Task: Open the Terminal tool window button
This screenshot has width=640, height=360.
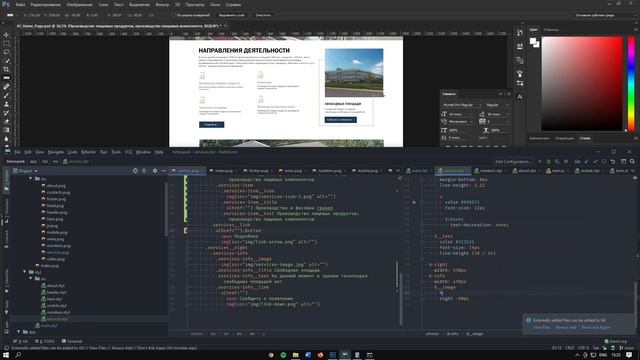Action: (72, 341)
